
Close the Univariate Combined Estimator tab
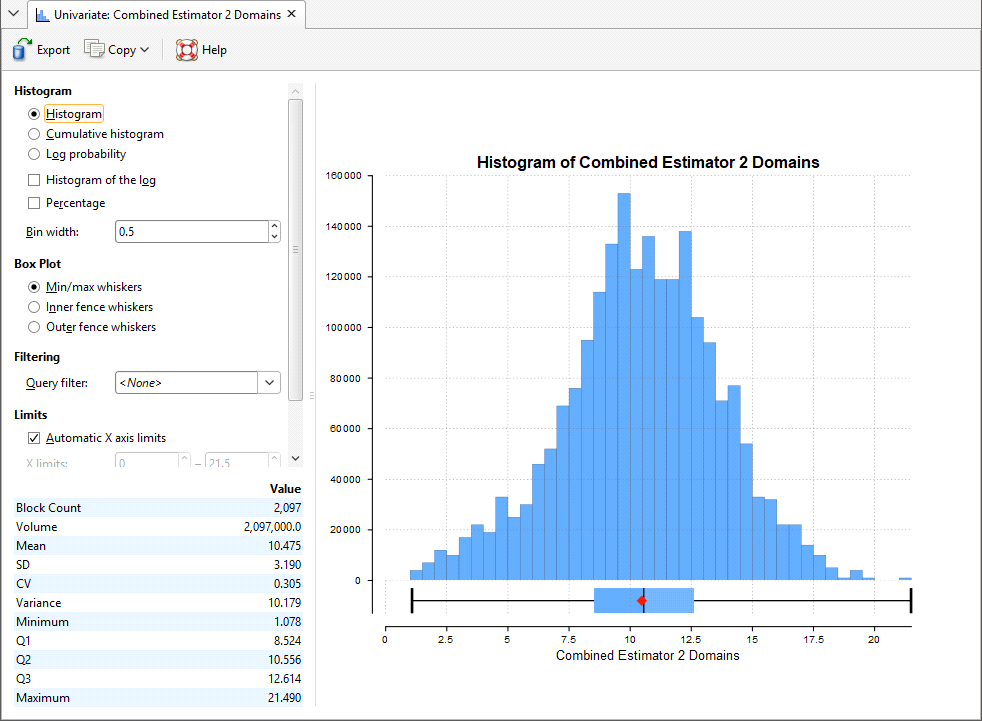[291, 14]
